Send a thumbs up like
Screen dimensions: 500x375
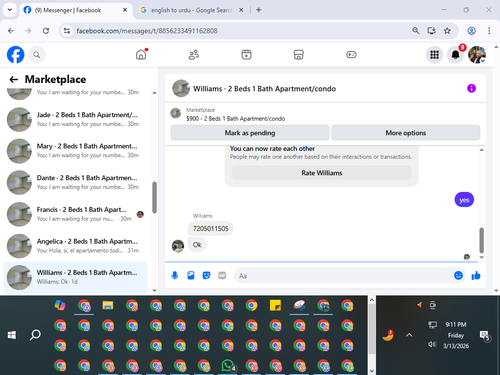(x=476, y=275)
